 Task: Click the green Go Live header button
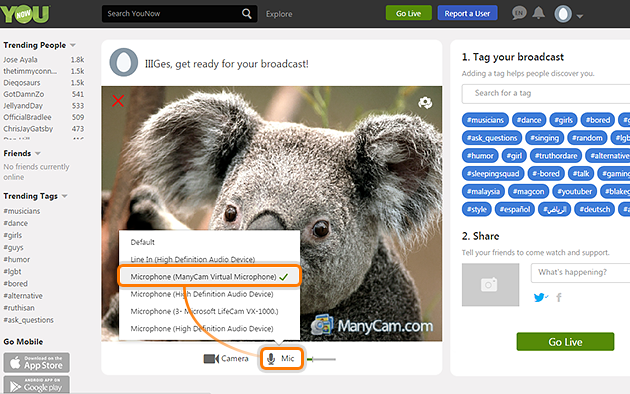click(x=409, y=13)
